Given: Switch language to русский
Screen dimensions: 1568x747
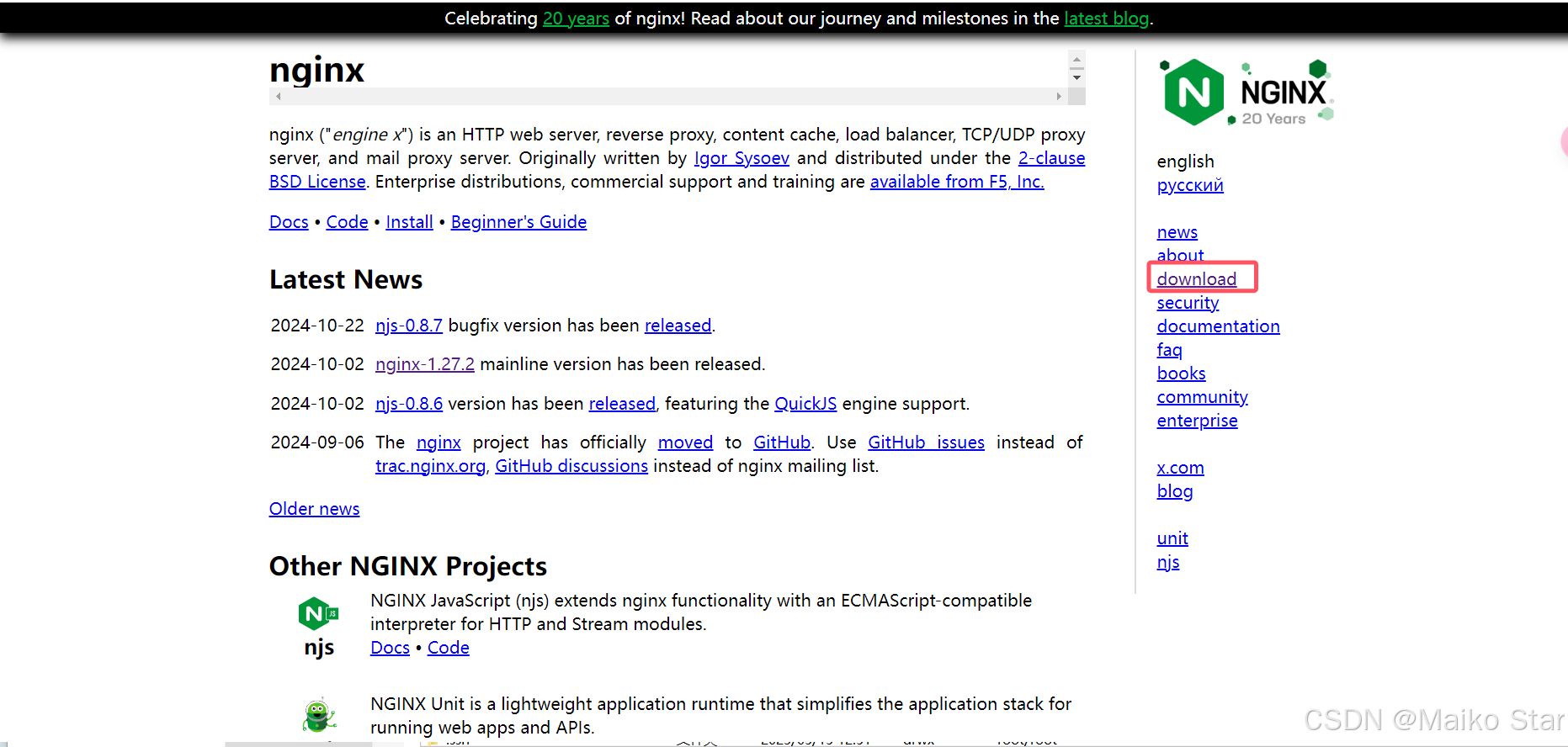Looking at the screenshot, I should coord(1190,185).
